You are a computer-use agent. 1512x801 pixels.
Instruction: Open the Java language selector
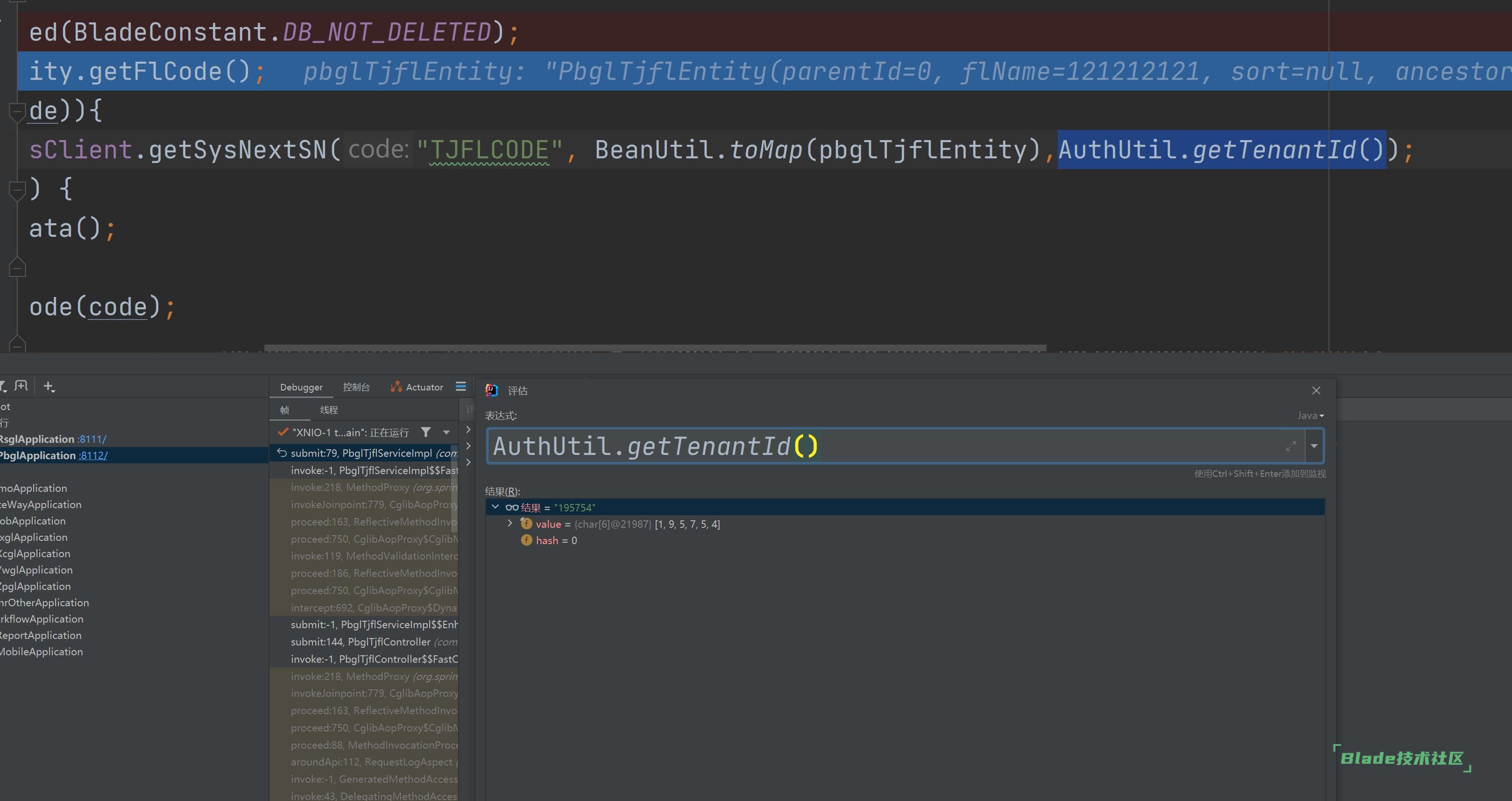1310,415
